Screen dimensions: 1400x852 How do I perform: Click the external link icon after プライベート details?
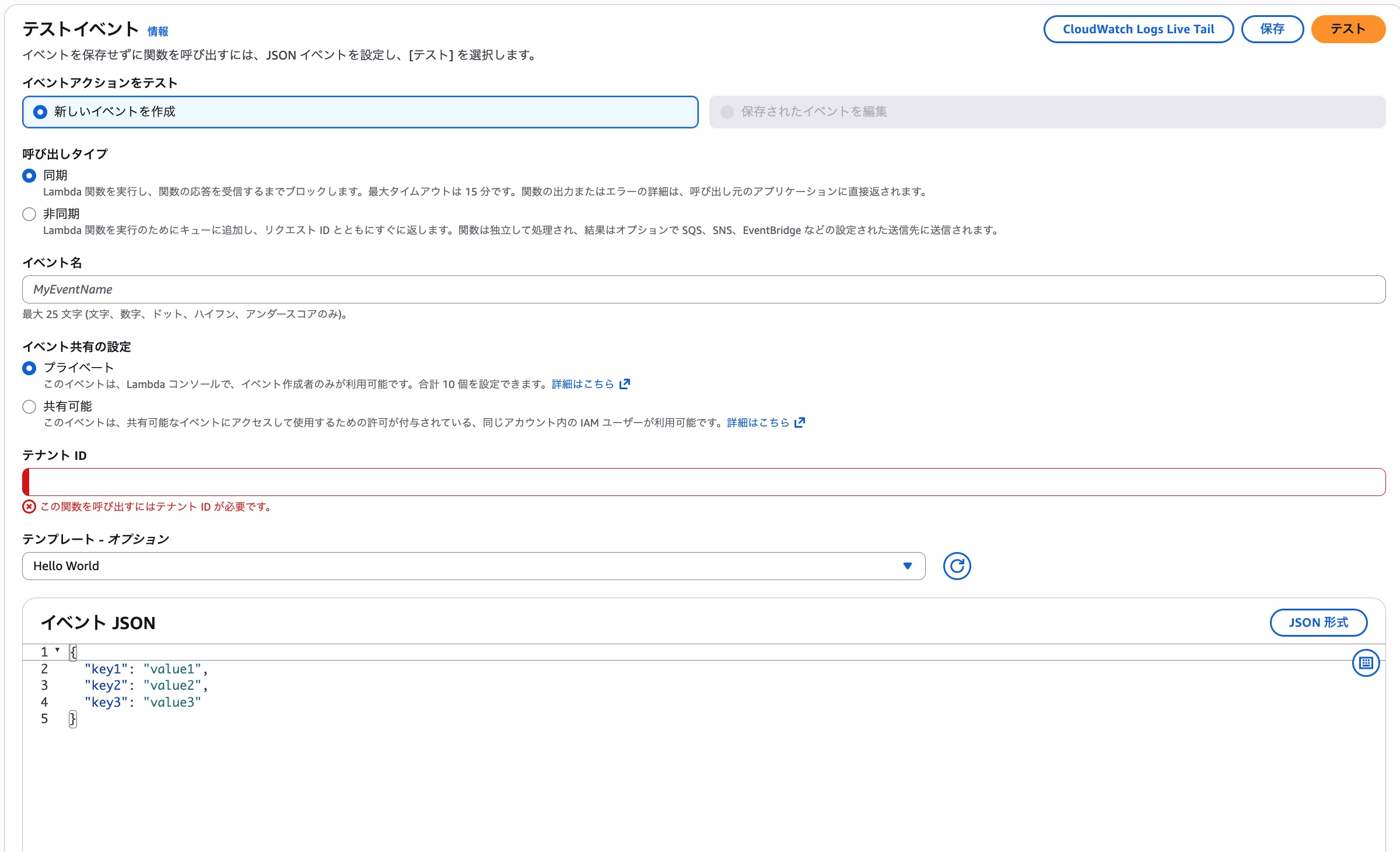tap(624, 384)
